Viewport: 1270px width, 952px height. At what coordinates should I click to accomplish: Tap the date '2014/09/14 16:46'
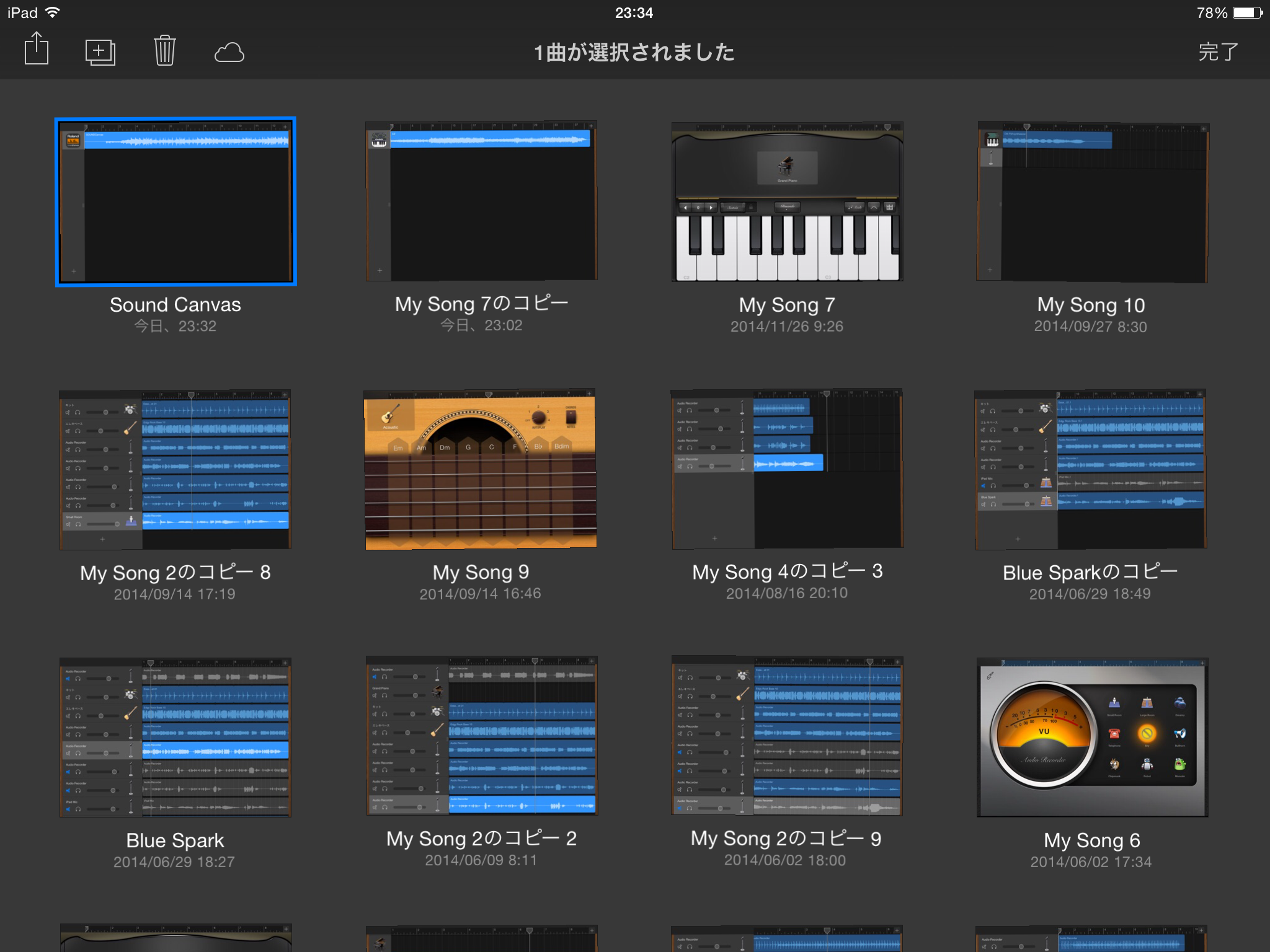pyautogui.click(x=481, y=594)
